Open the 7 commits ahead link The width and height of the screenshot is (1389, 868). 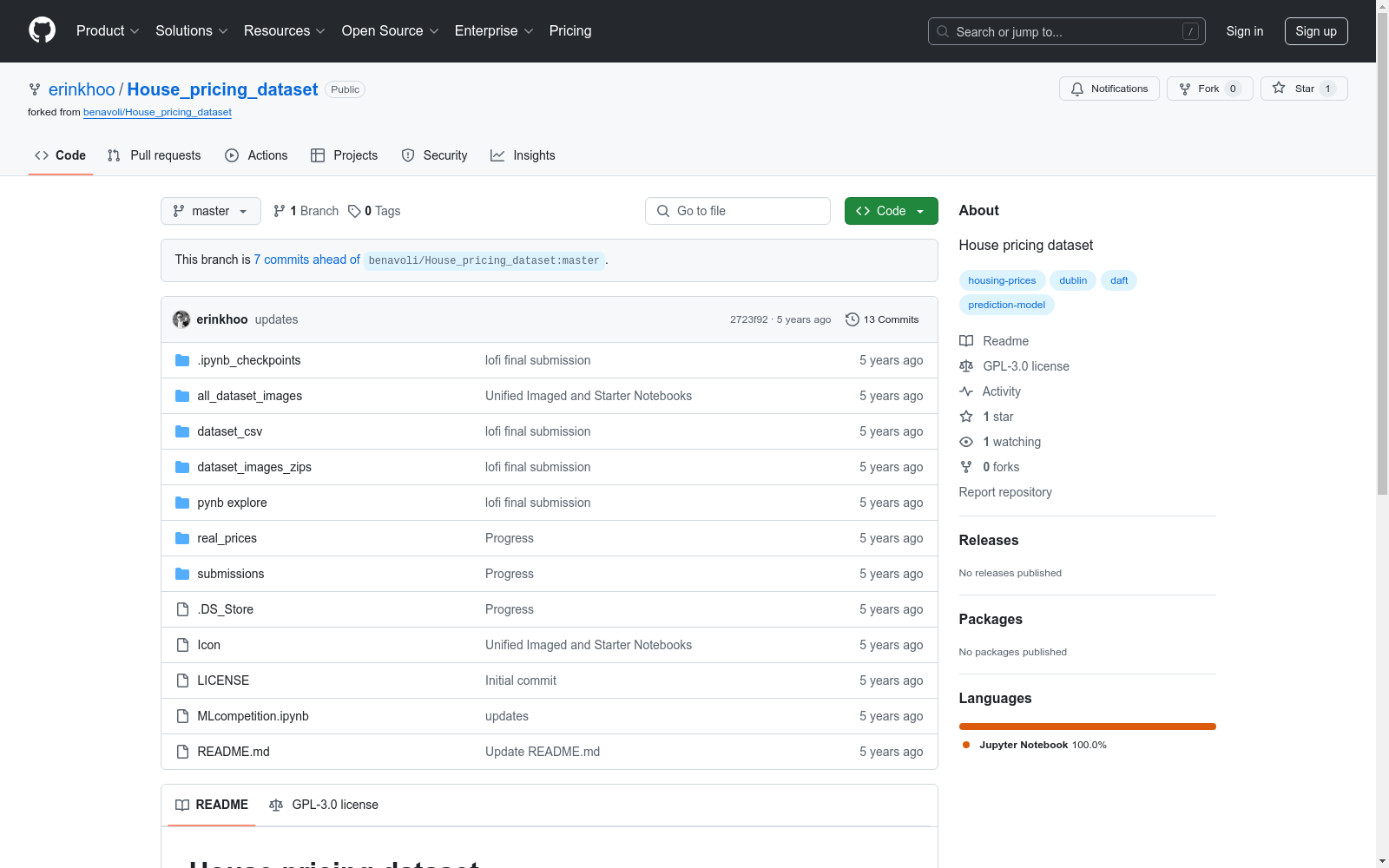click(306, 260)
